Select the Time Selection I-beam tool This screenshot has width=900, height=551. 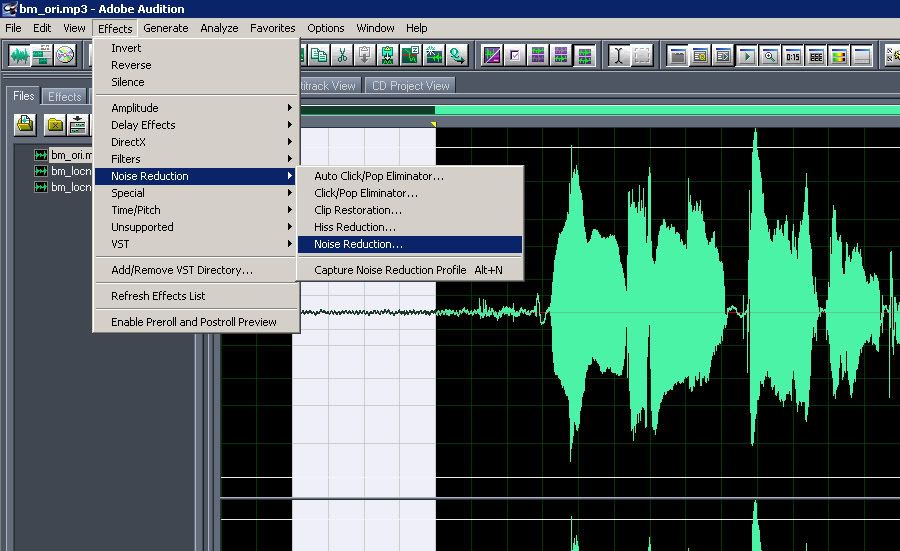[x=619, y=56]
